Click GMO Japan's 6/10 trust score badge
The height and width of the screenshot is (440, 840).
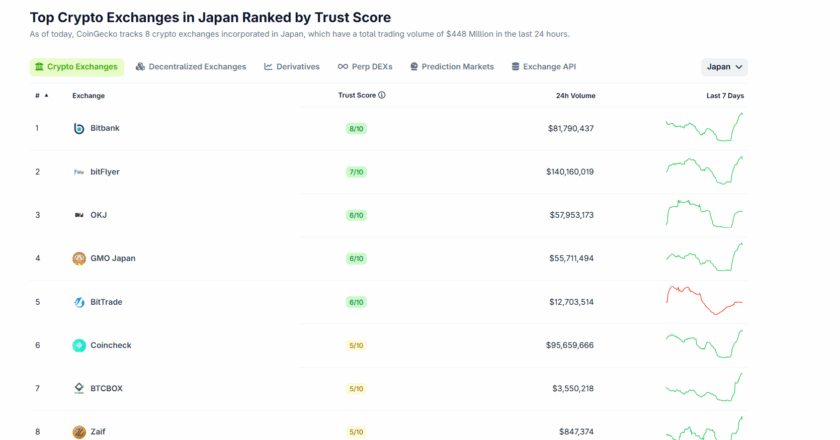pos(356,259)
